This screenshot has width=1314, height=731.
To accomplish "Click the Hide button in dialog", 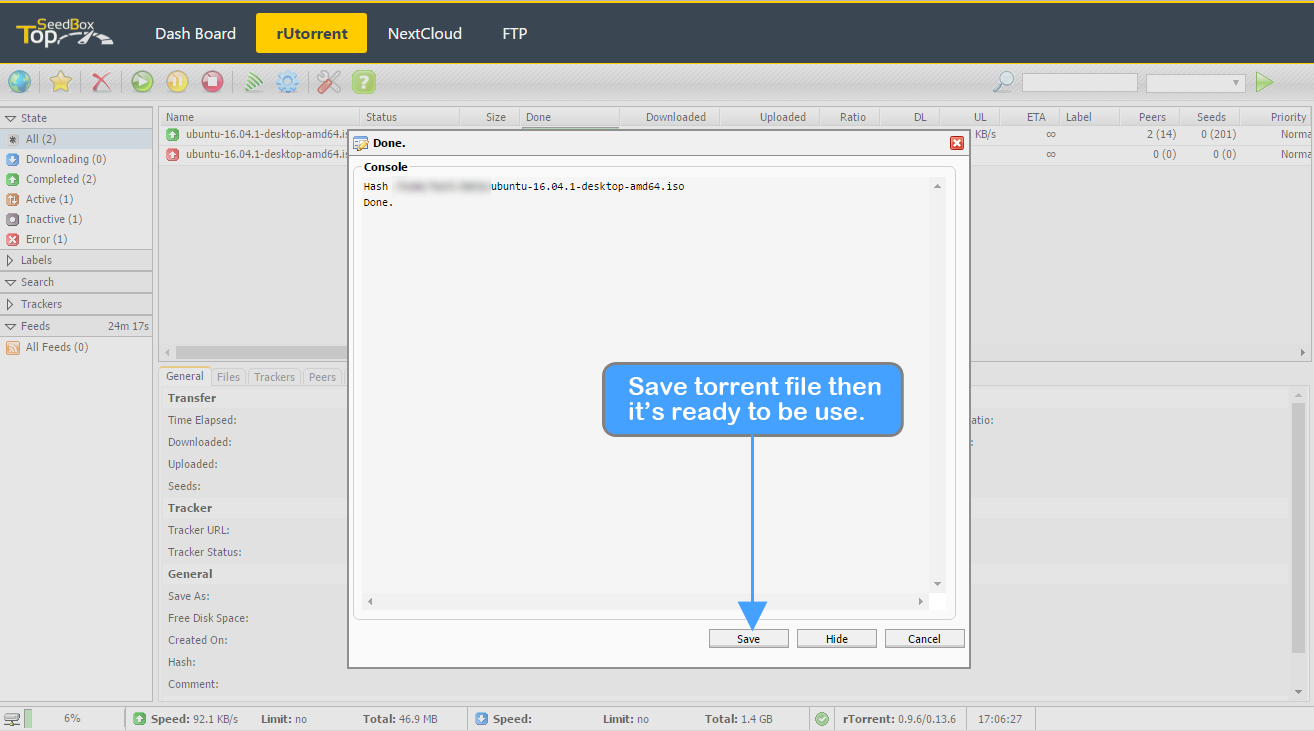I will pos(836,639).
